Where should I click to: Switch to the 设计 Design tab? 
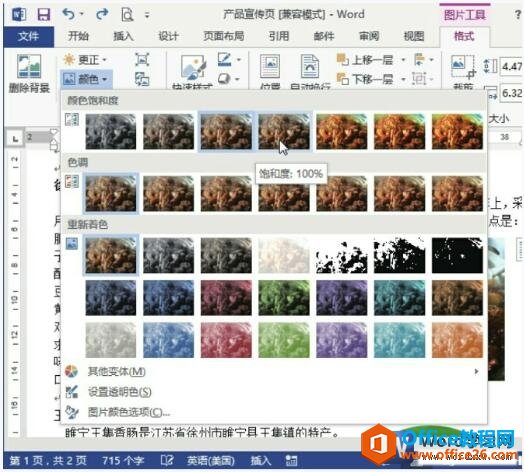point(168,36)
